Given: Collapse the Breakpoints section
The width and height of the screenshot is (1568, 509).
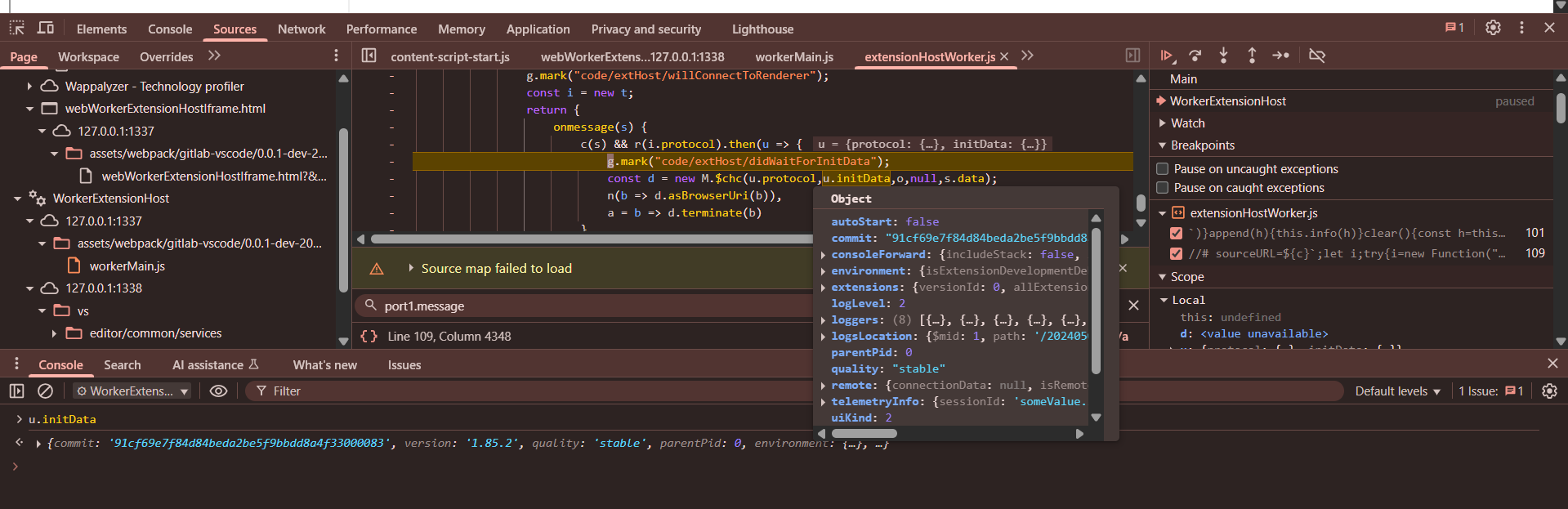Looking at the screenshot, I should [x=1163, y=145].
